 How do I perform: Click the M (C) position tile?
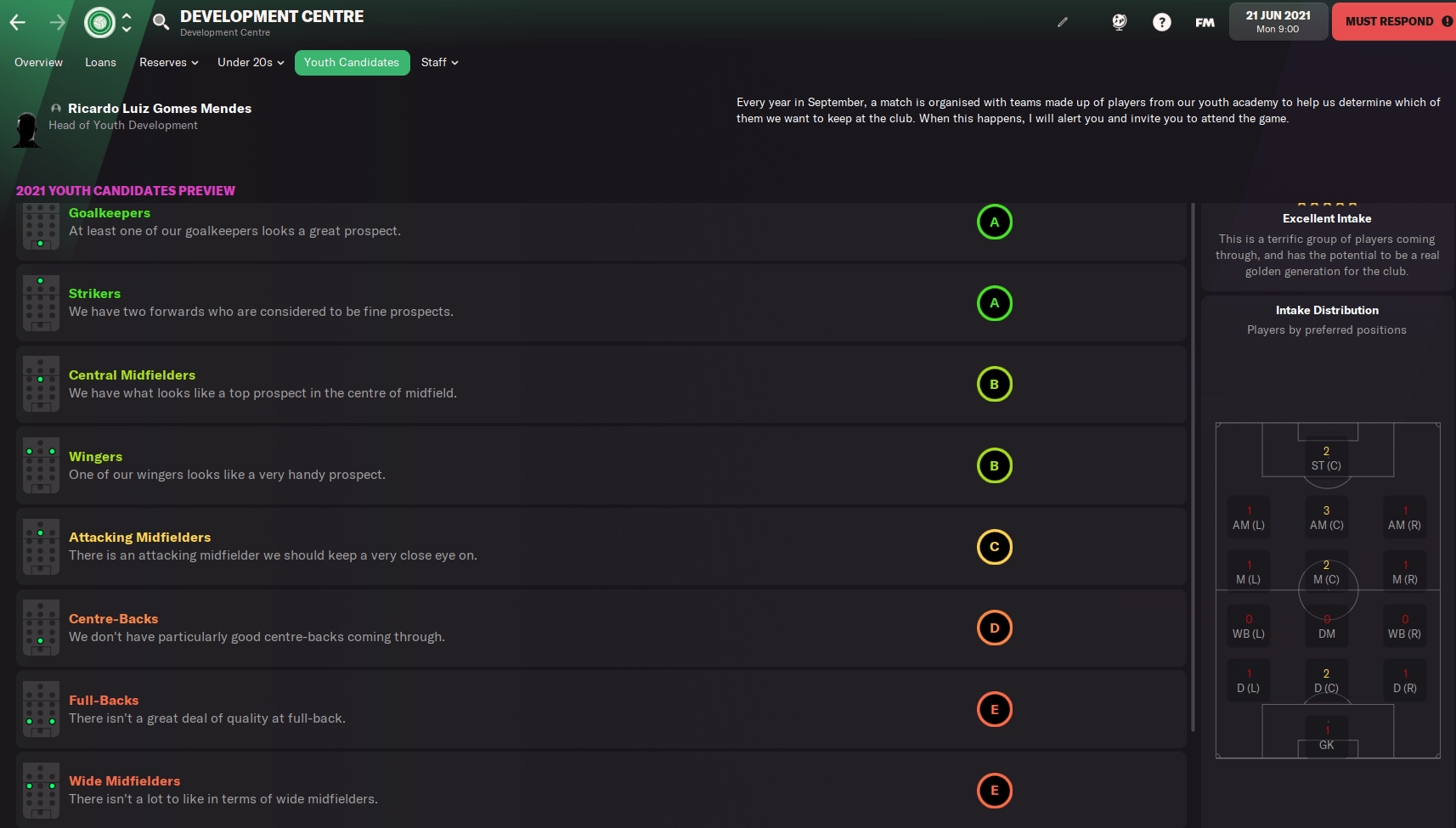(x=1326, y=572)
